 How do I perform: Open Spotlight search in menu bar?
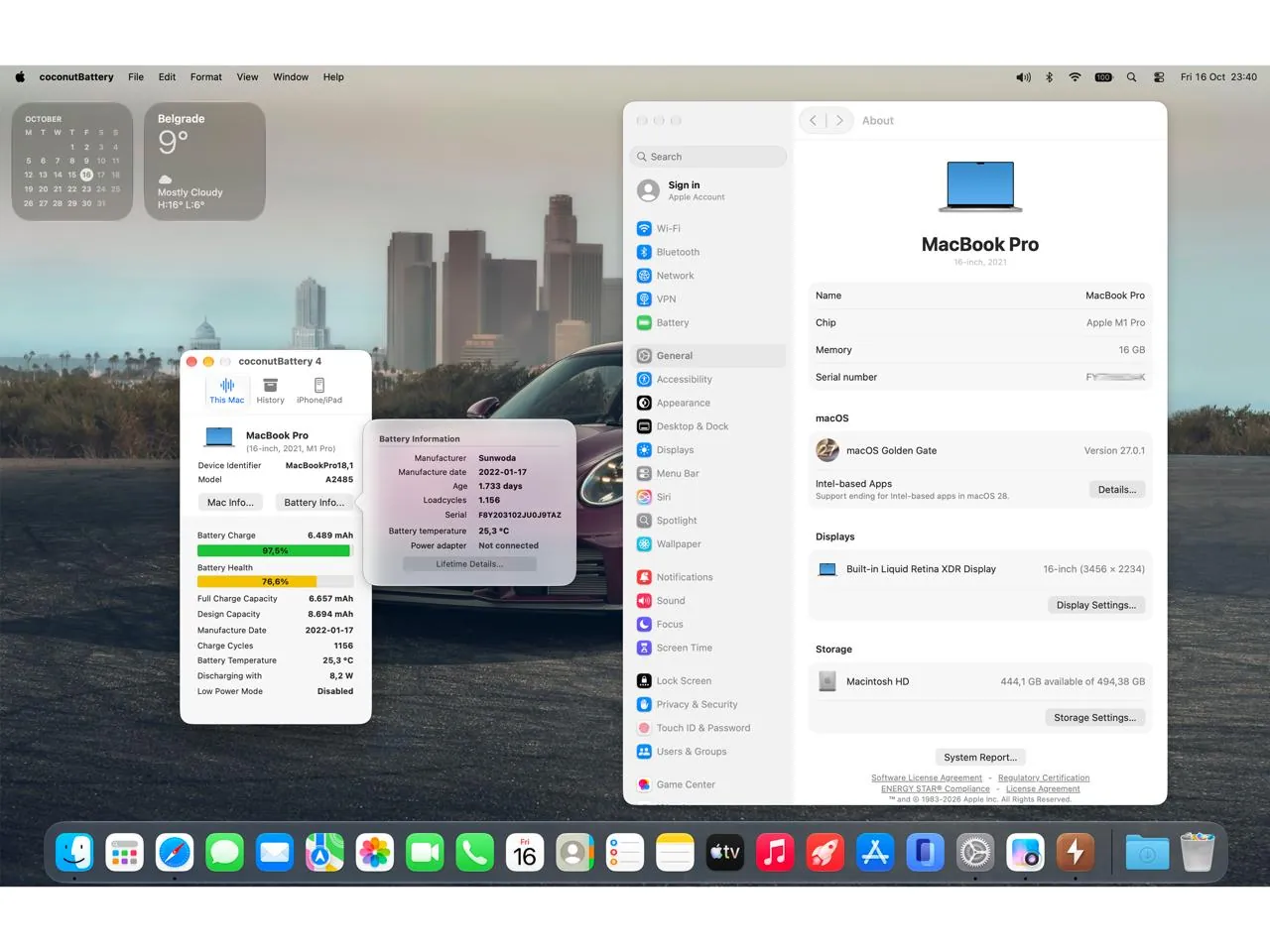pos(1131,77)
